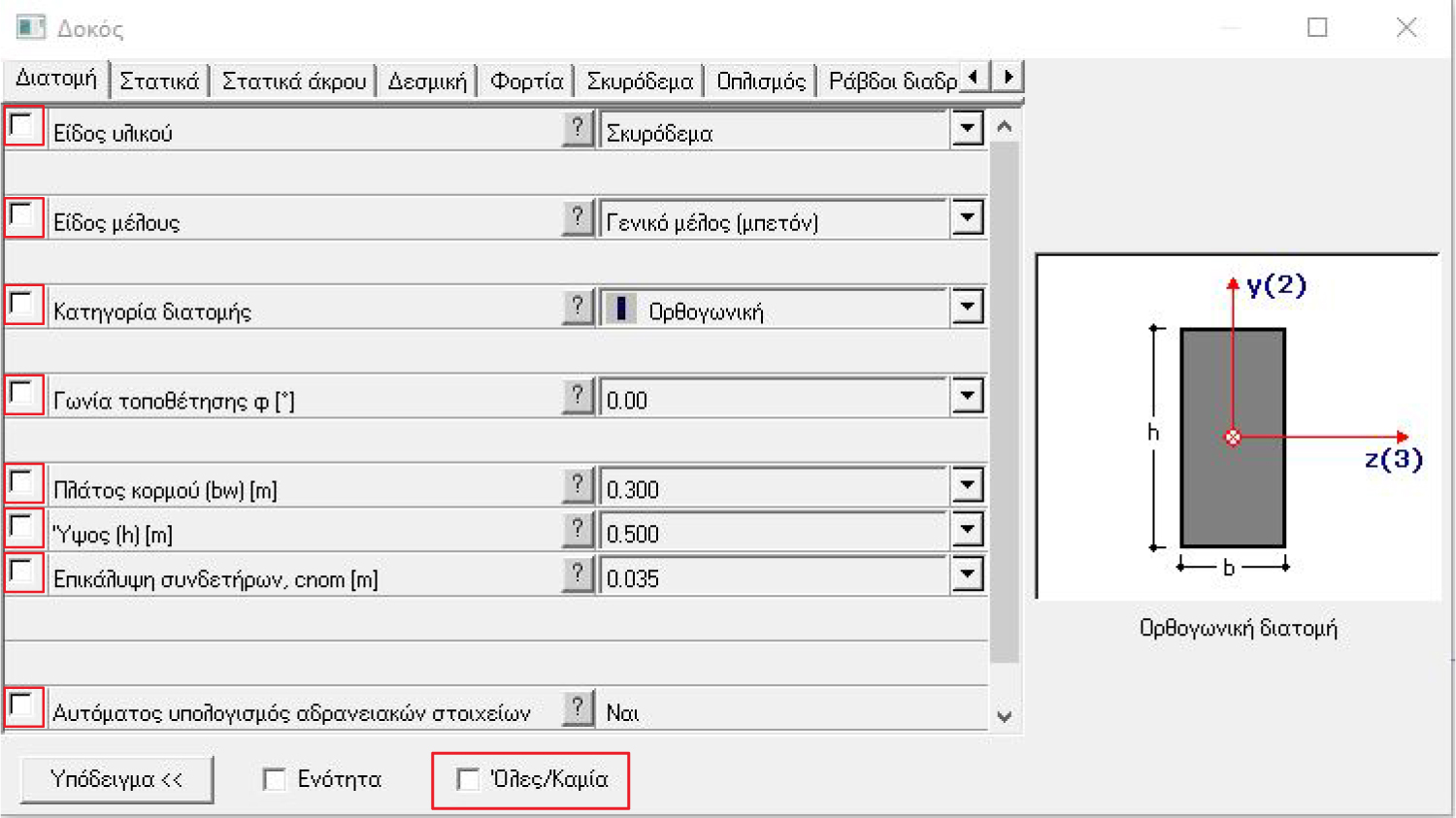Open help for Κατηγορία διατομής
1456x818 pixels.
(579, 307)
